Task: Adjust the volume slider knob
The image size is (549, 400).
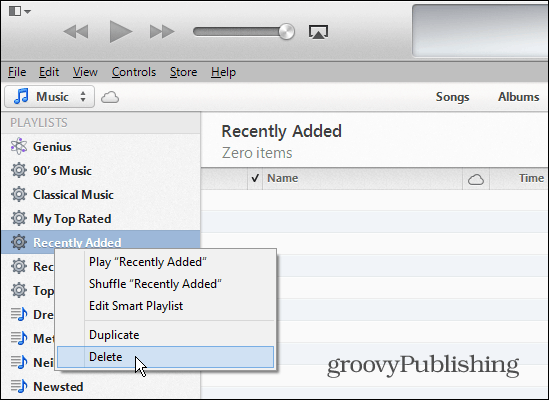Action: click(x=286, y=32)
